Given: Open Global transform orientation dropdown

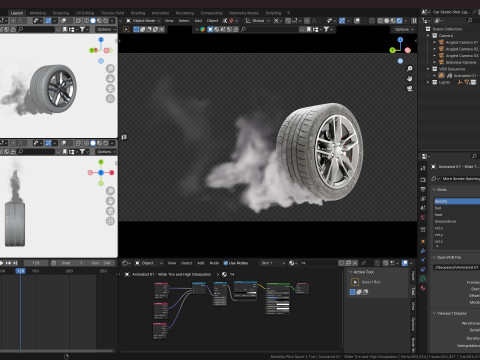Looking at the screenshot, I should coord(257,21).
